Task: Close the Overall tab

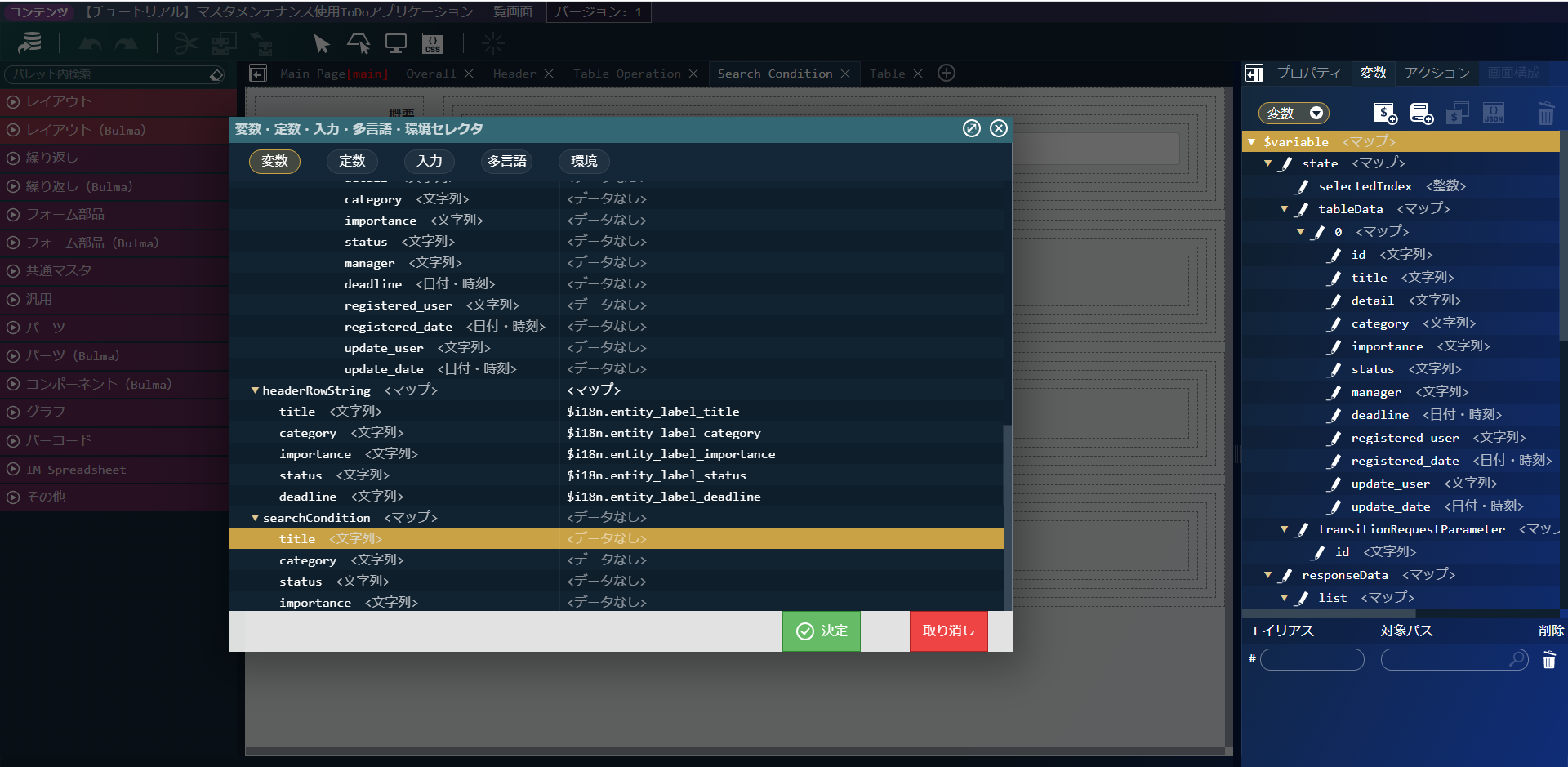Action: (469, 74)
